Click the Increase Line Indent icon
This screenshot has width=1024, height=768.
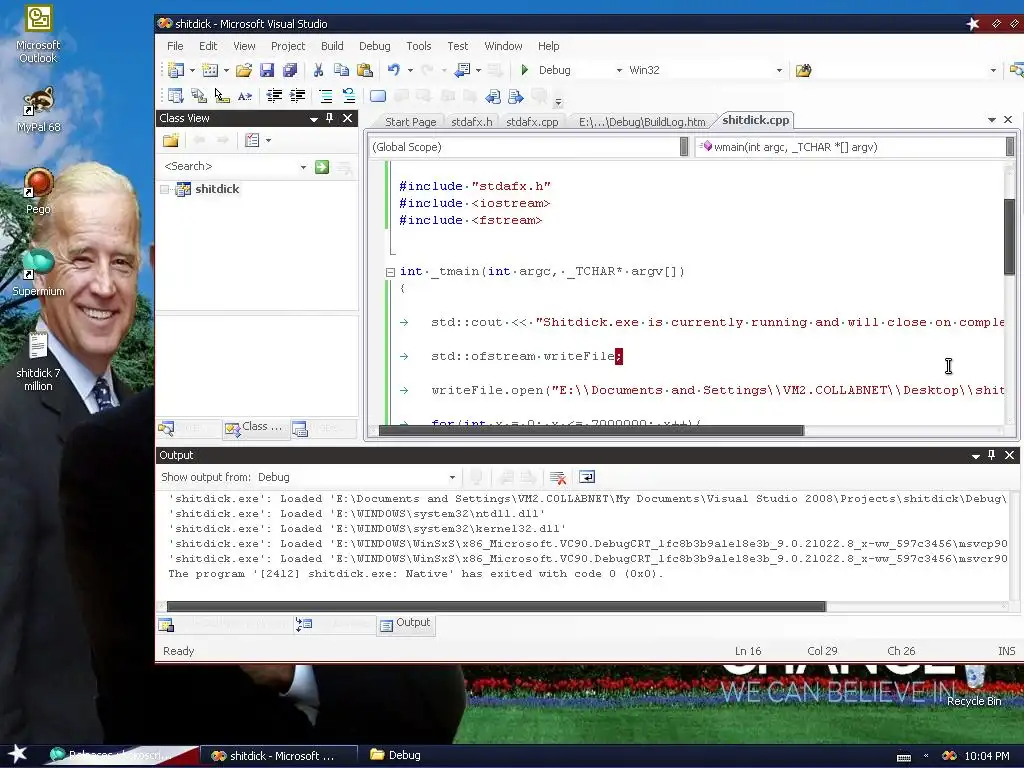[297, 96]
